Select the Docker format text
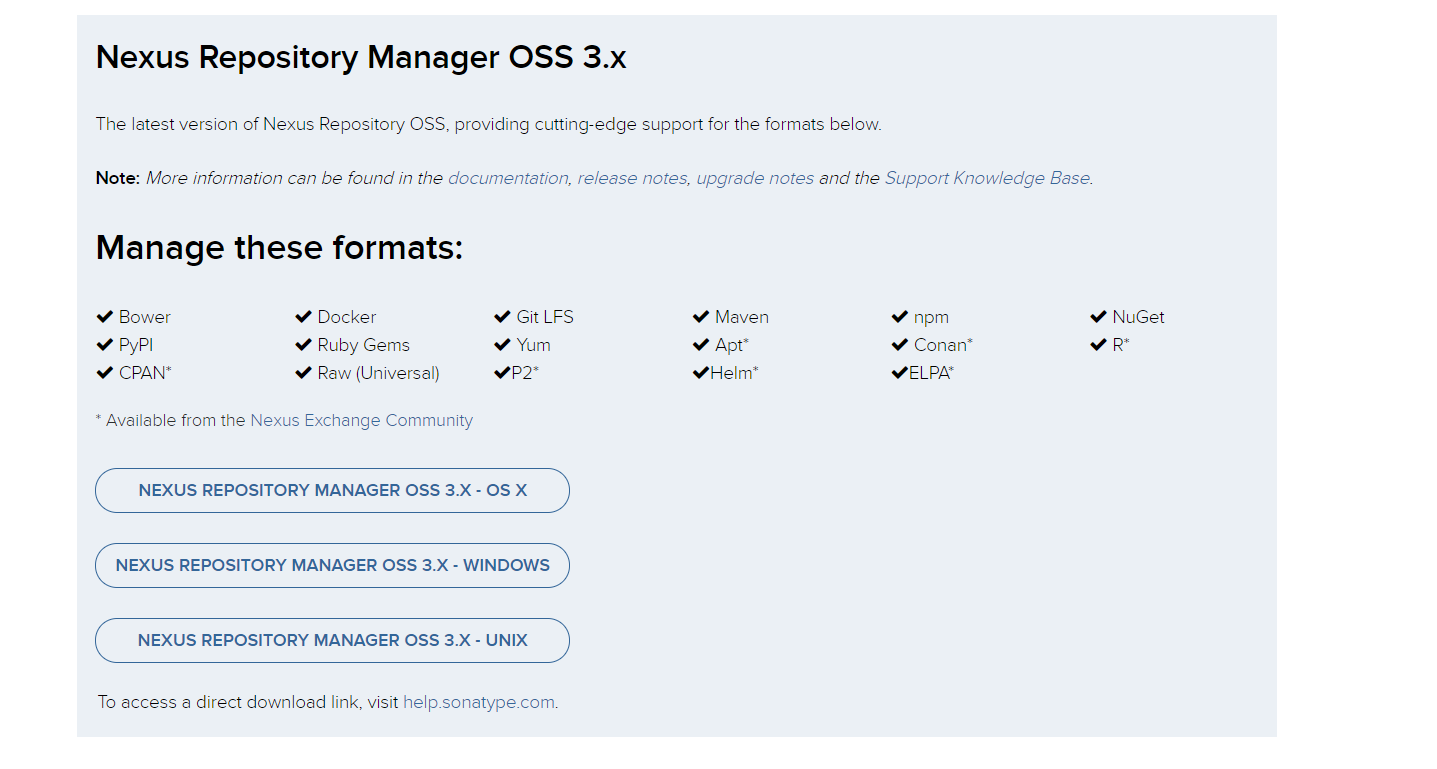Screen dimensions: 1437x769 (x=347, y=317)
